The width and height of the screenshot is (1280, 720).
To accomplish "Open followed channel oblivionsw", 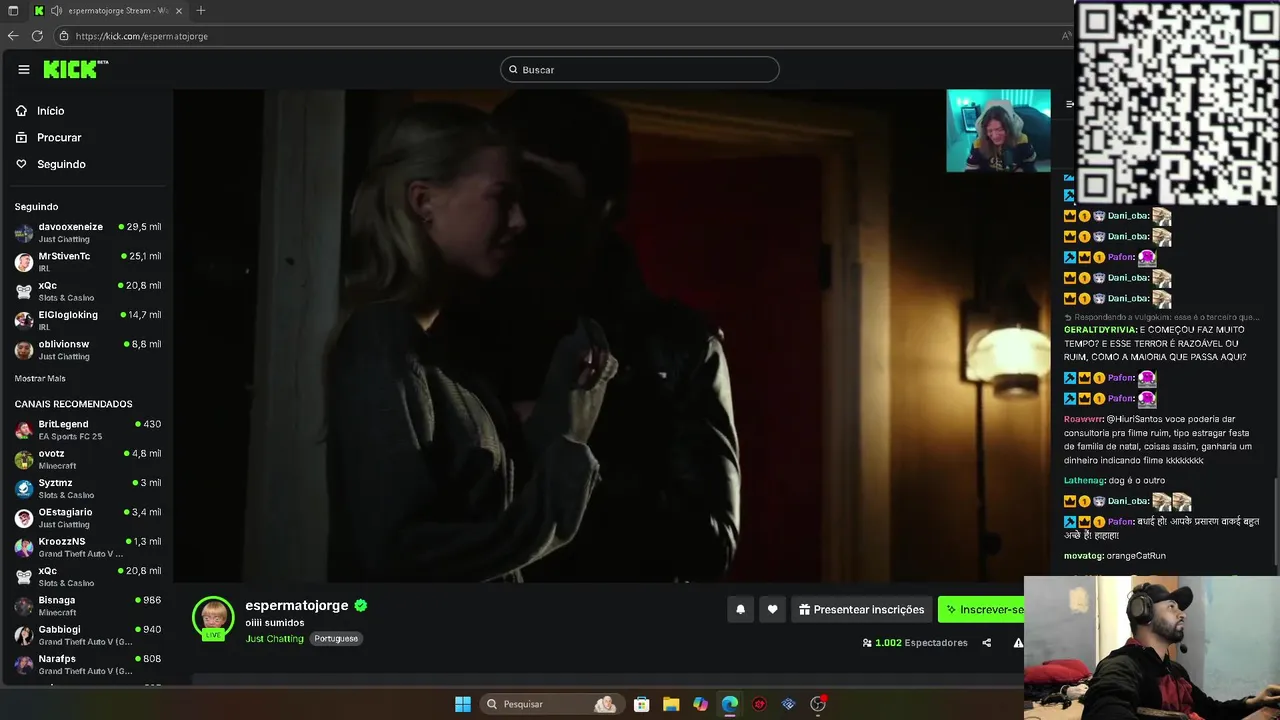I will pyautogui.click(x=88, y=350).
